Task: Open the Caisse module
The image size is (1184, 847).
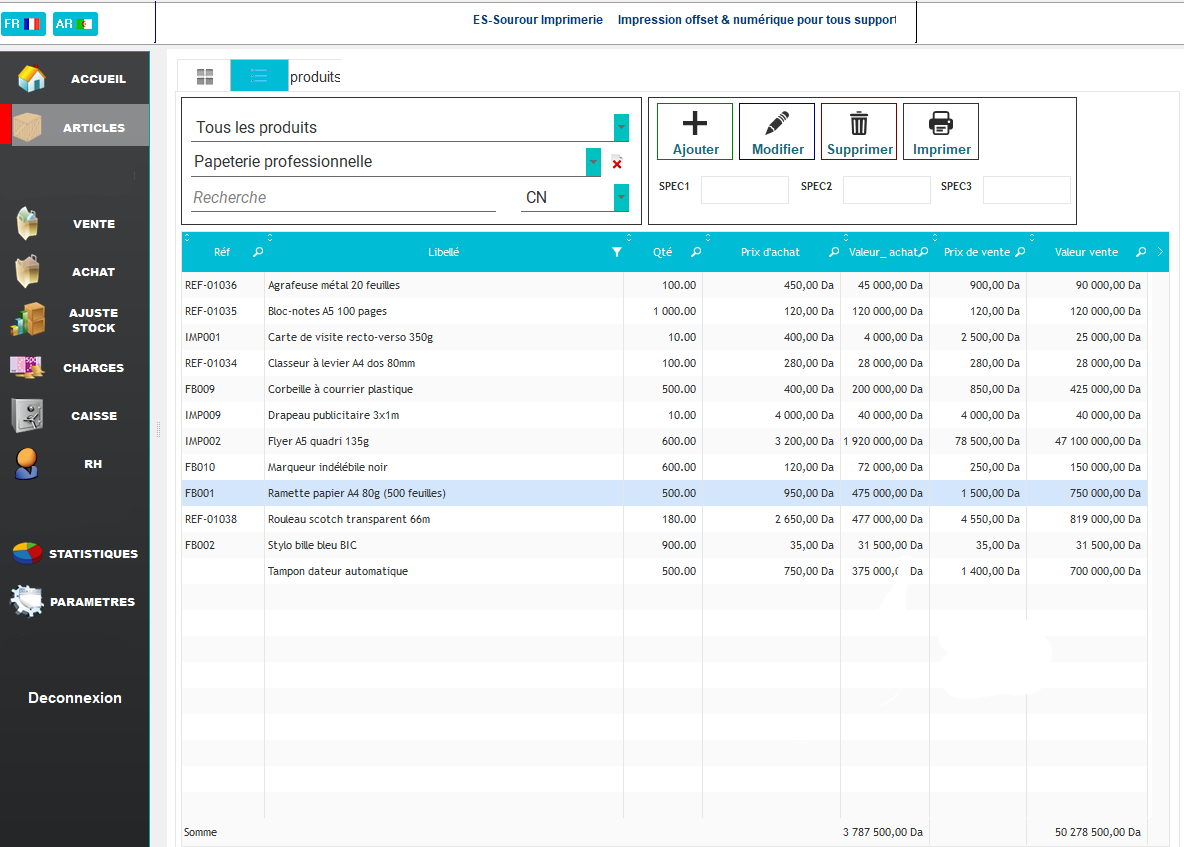Action: [93, 415]
